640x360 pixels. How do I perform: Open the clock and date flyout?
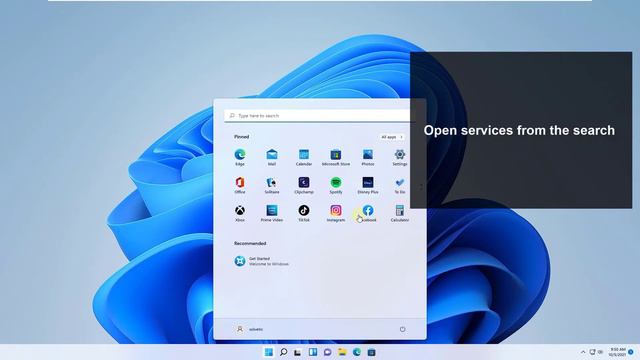[617, 352]
